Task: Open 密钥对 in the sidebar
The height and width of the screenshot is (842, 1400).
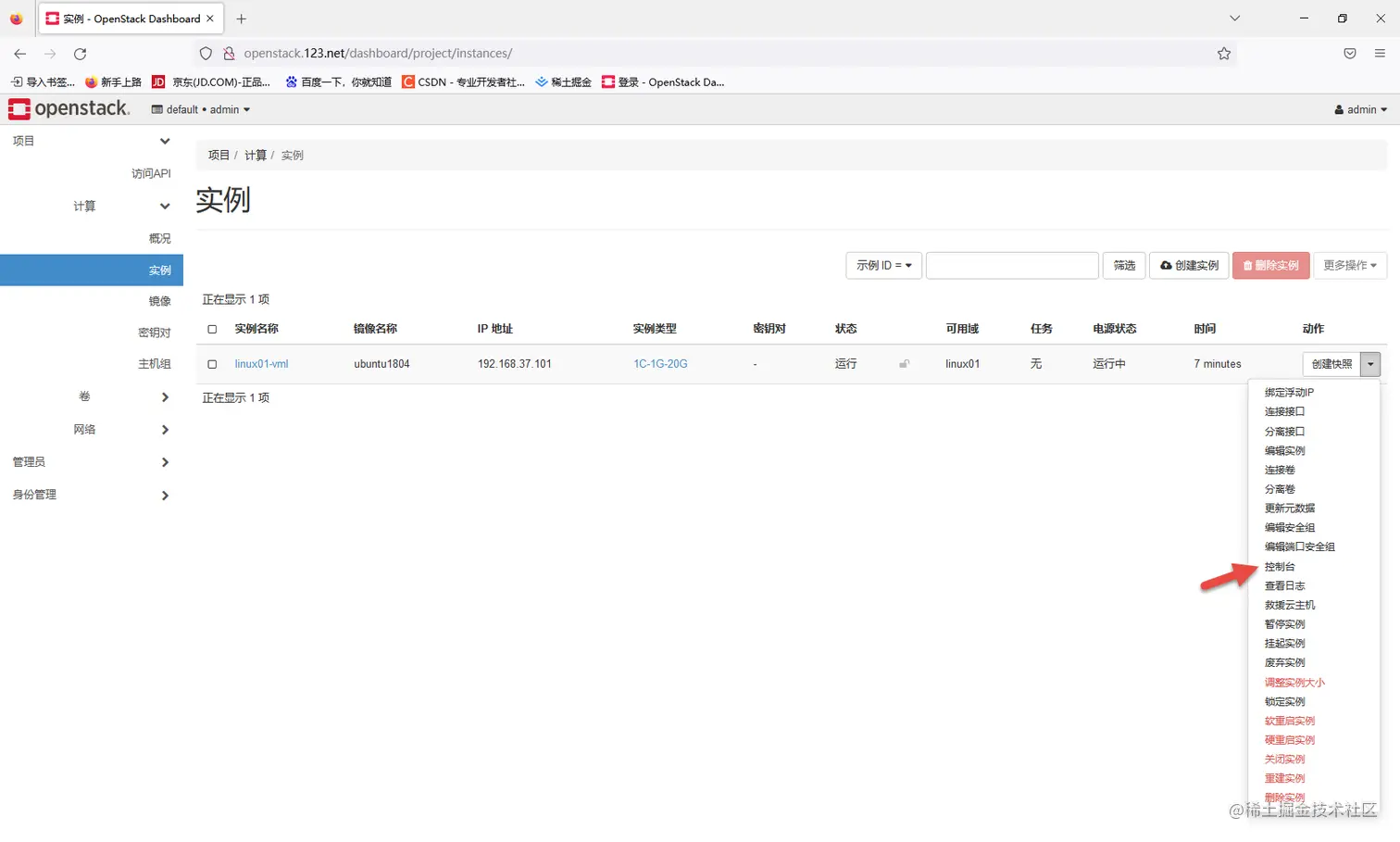Action: pyautogui.click(x=155, y=333)
